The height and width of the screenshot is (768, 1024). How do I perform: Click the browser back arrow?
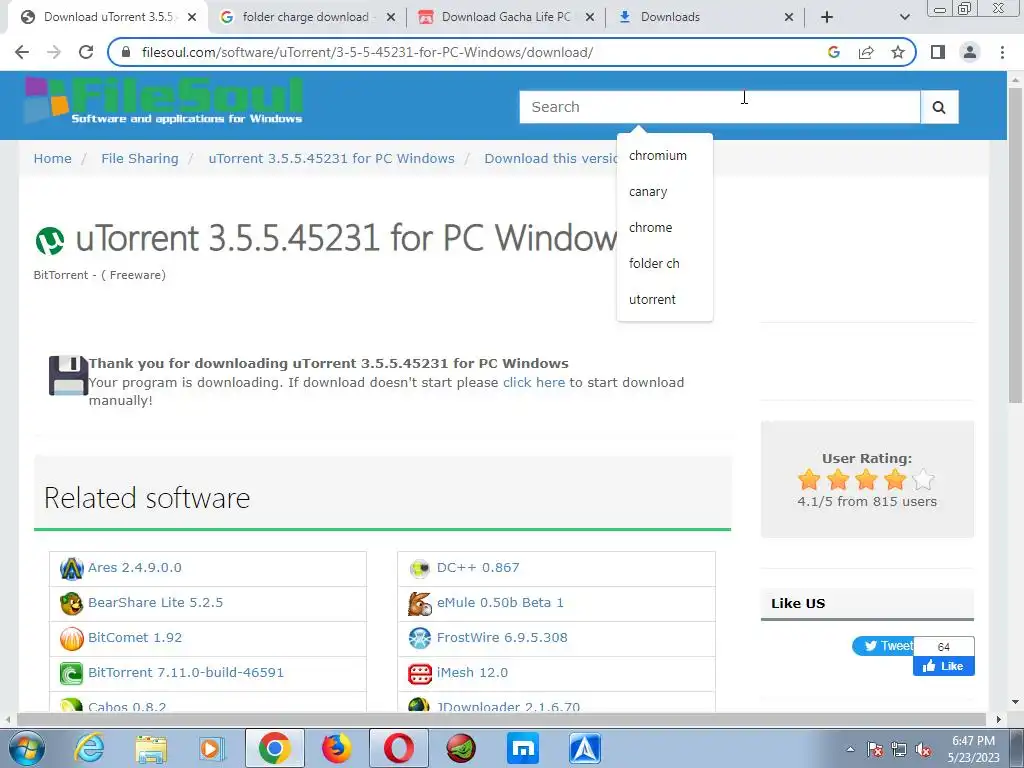[x=22, y=52]
